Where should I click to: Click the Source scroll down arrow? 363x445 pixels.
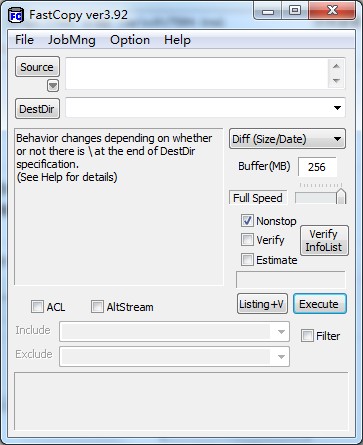pyautogui.click(x=336, y=81)
